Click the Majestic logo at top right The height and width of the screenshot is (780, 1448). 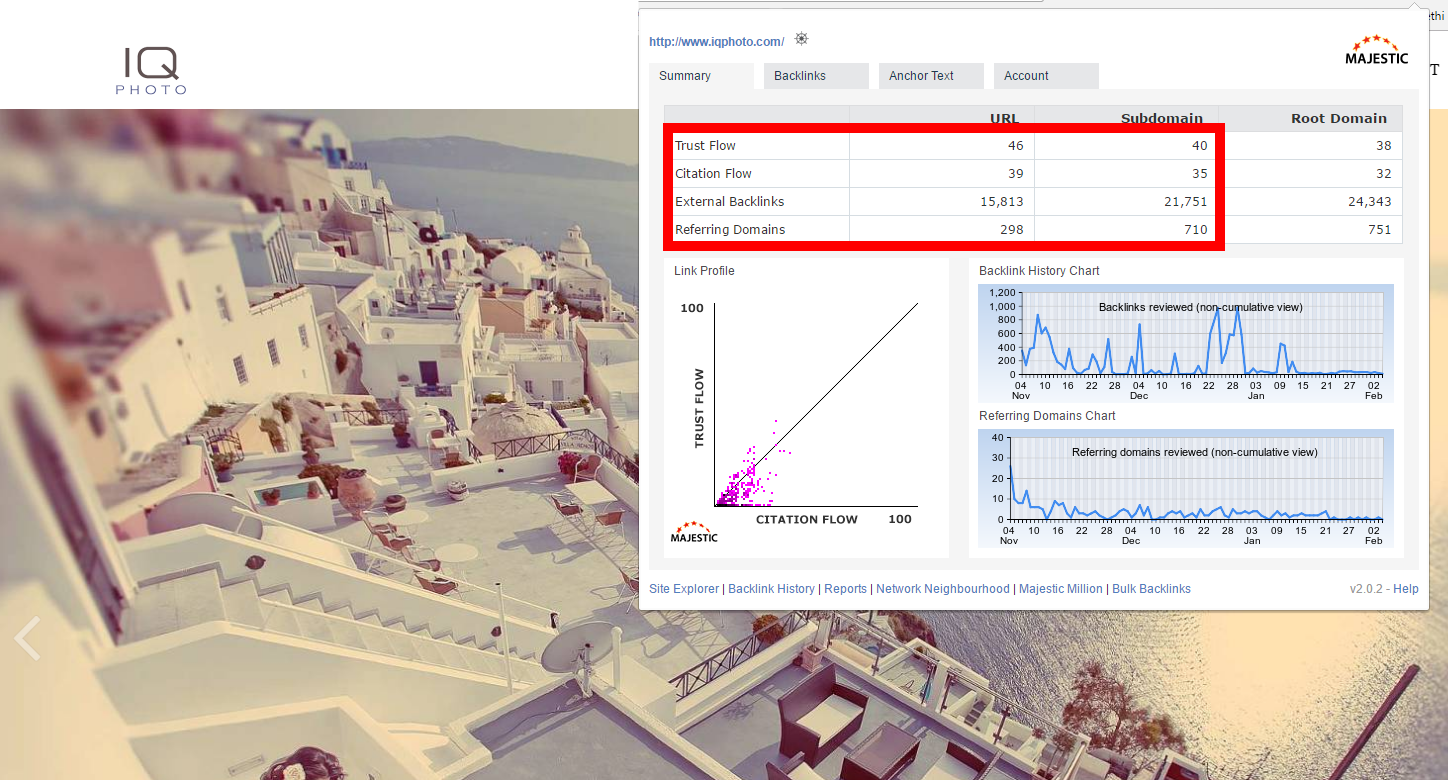point(1377,50)
